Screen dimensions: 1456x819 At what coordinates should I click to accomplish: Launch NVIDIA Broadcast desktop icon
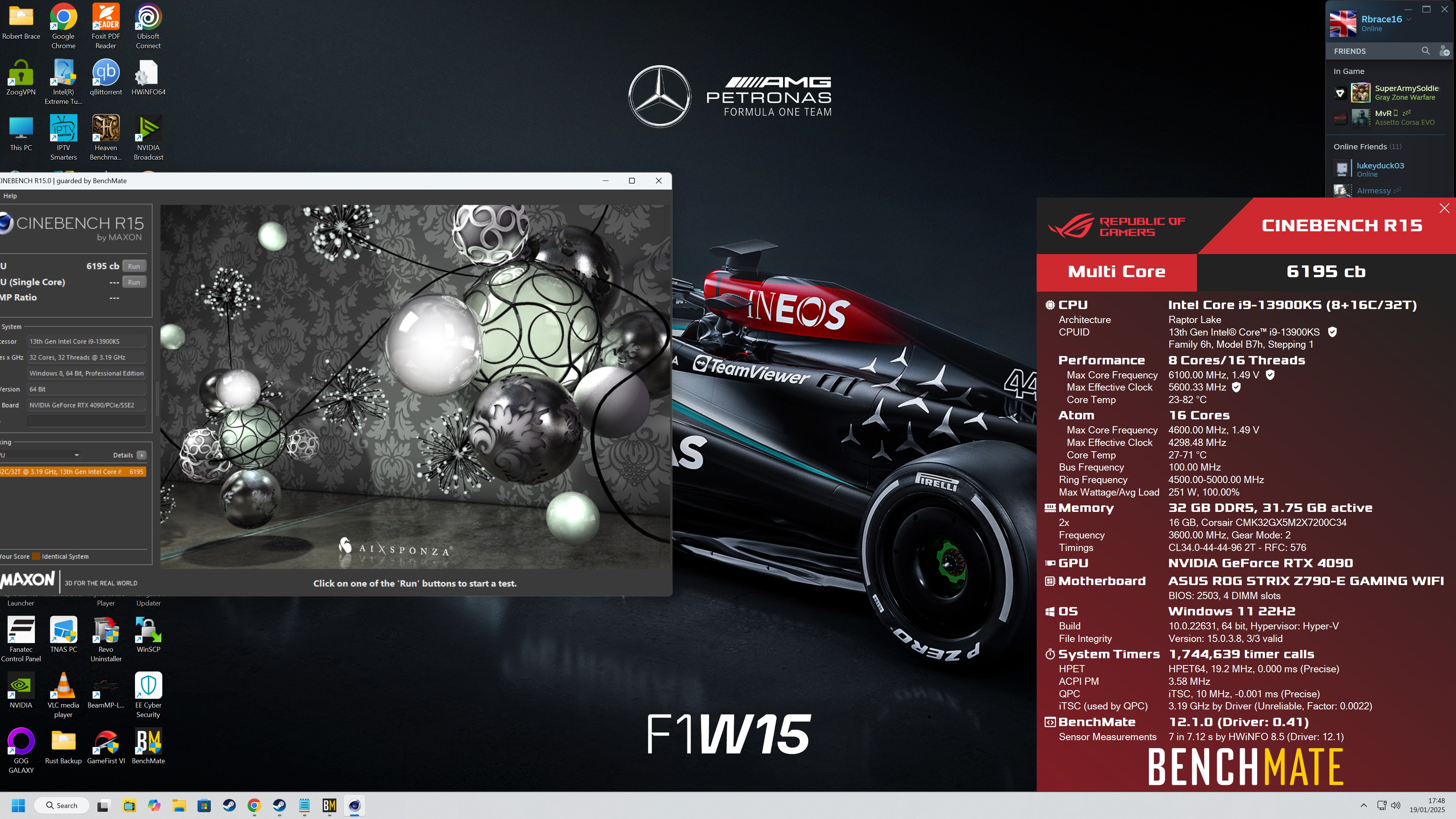148,138
